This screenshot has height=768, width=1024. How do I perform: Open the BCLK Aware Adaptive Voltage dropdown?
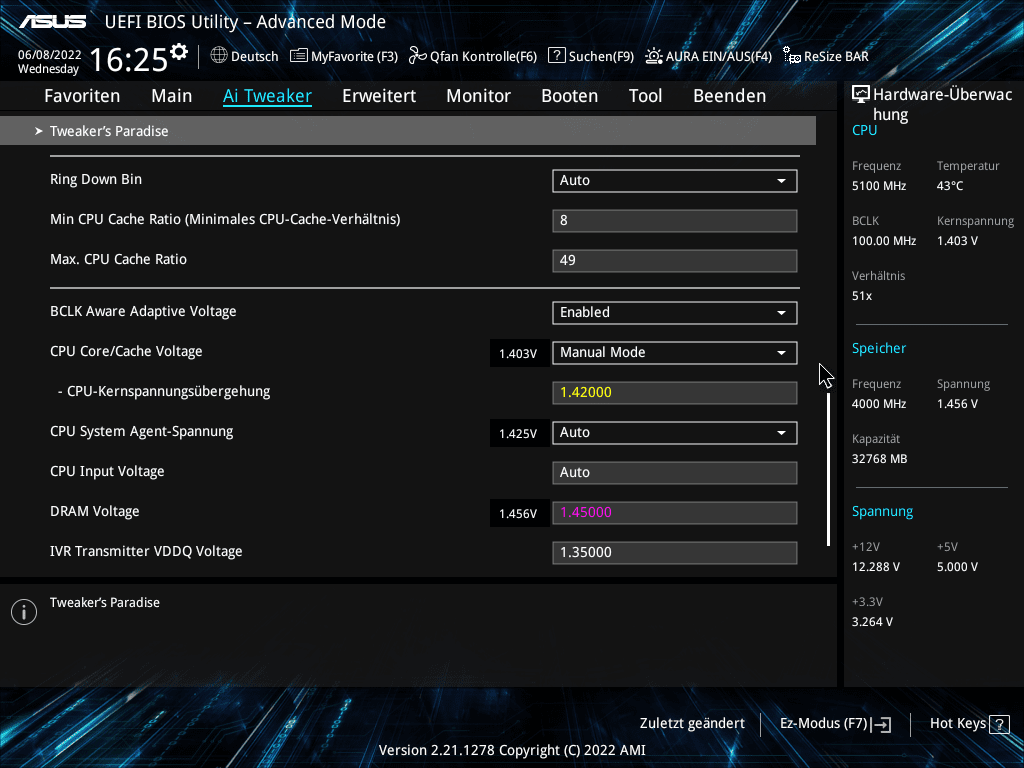pyautogui.click(x=675, y=313)
